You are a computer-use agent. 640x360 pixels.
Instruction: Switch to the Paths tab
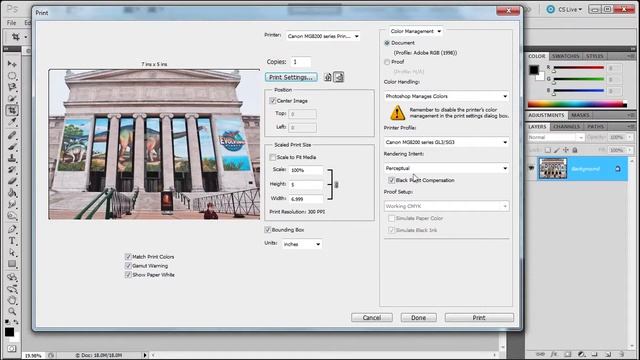[595, 127]
